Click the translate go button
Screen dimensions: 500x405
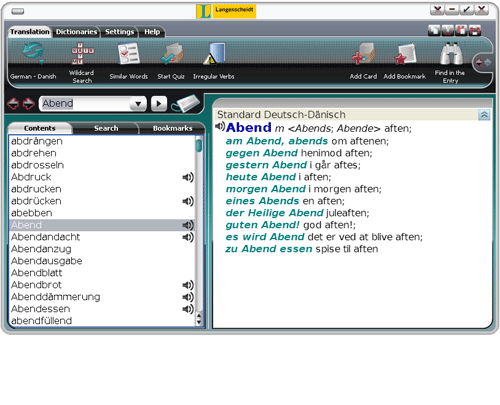point(159,104)
